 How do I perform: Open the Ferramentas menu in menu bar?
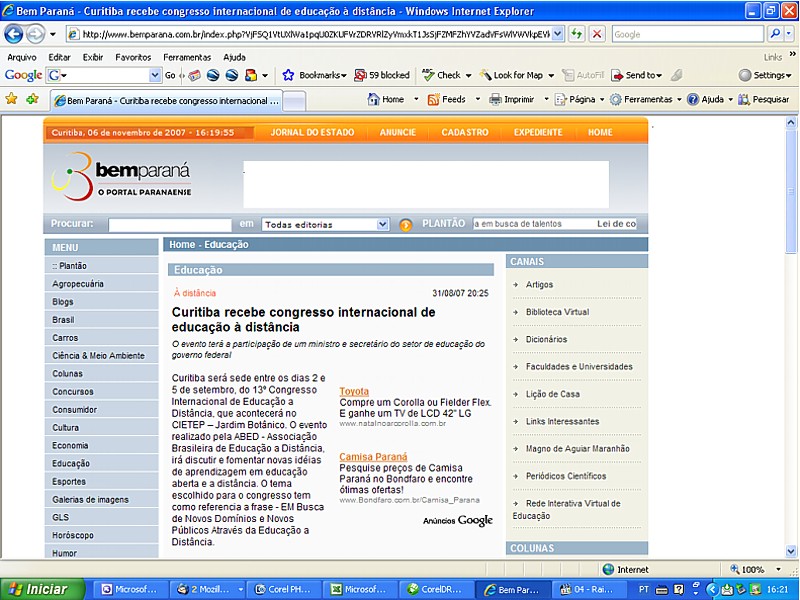[x=187, y=57]
